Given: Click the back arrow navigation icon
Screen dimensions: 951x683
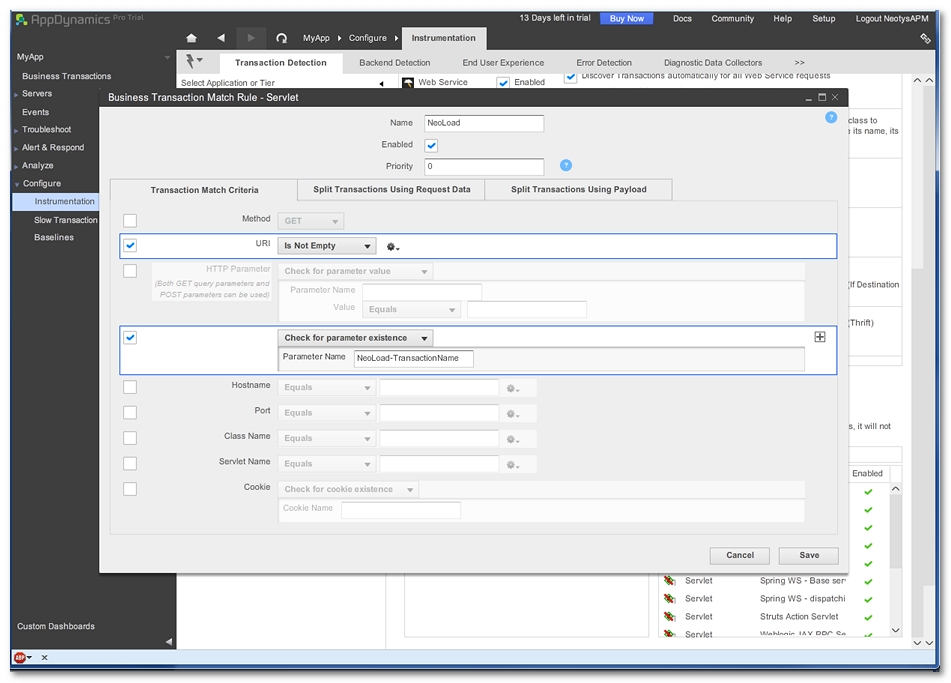Looking at the screenshot, I should pyautogui.click(x=221, y=38).
